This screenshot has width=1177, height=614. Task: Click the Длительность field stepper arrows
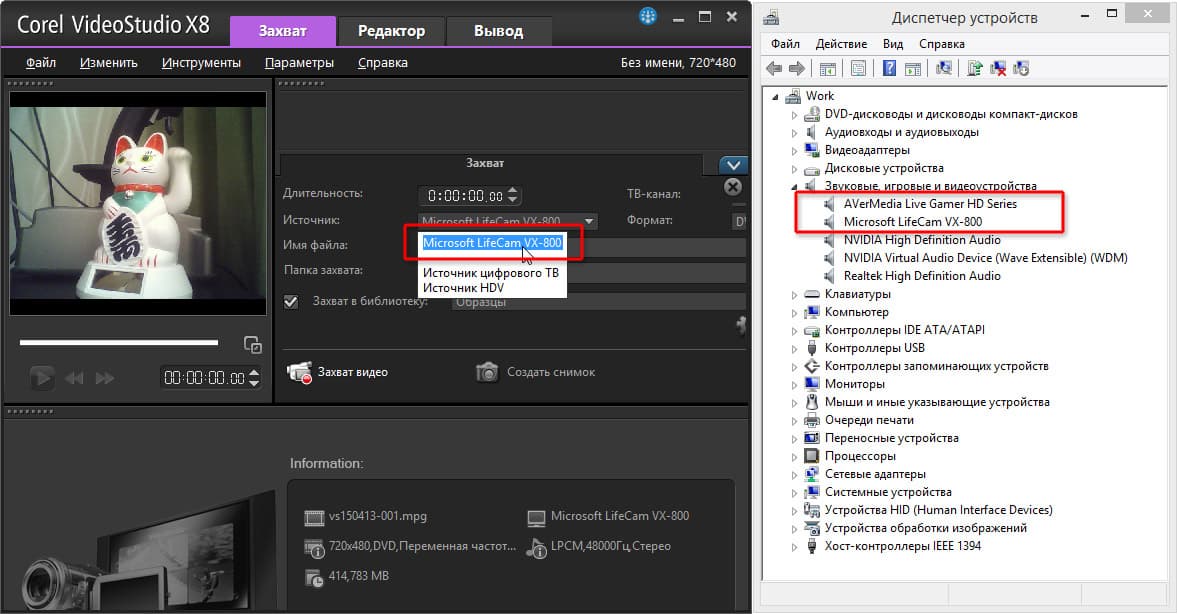click(513, 195)
